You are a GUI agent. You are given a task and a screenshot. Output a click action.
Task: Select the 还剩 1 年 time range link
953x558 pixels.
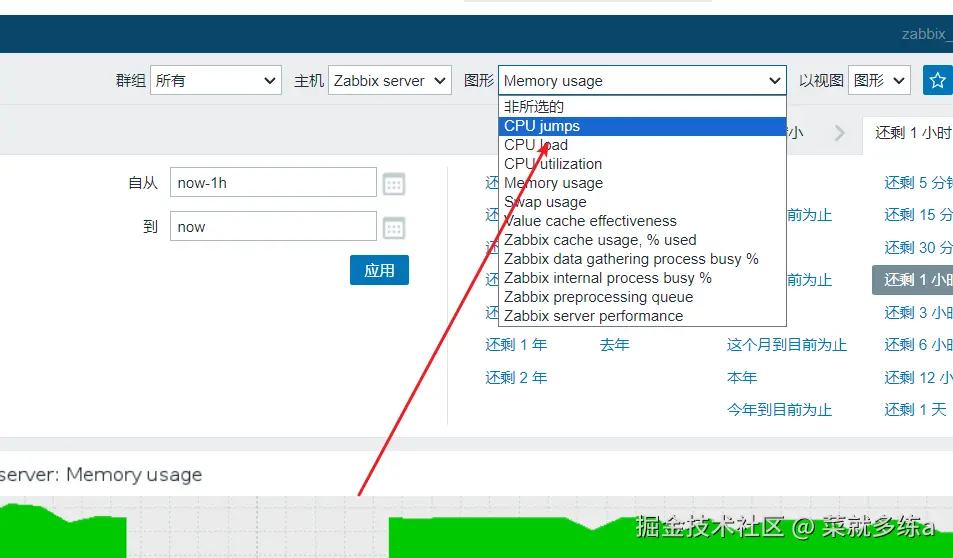[516, 345]
